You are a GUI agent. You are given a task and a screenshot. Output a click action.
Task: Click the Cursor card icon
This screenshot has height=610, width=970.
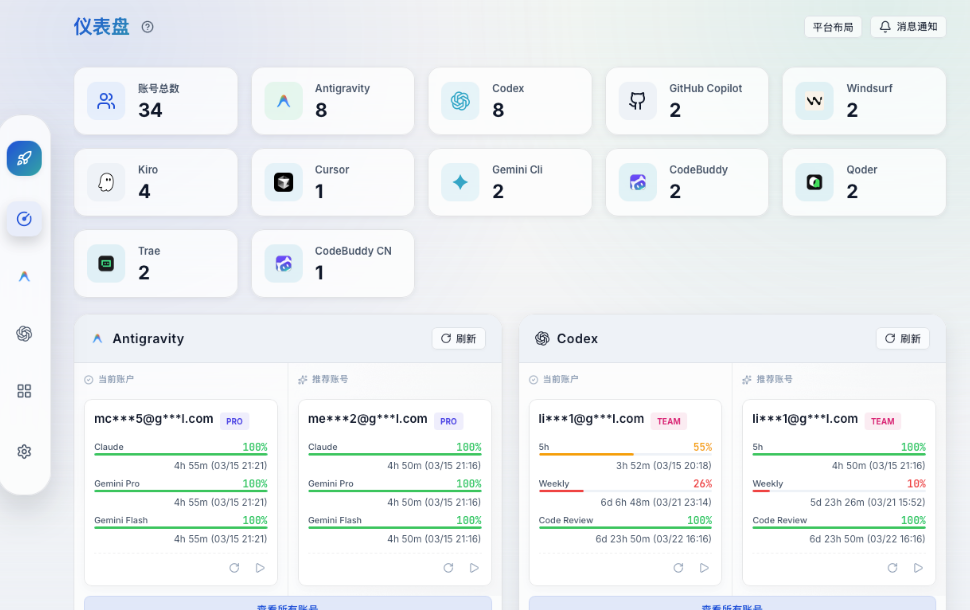click(283, 183)
